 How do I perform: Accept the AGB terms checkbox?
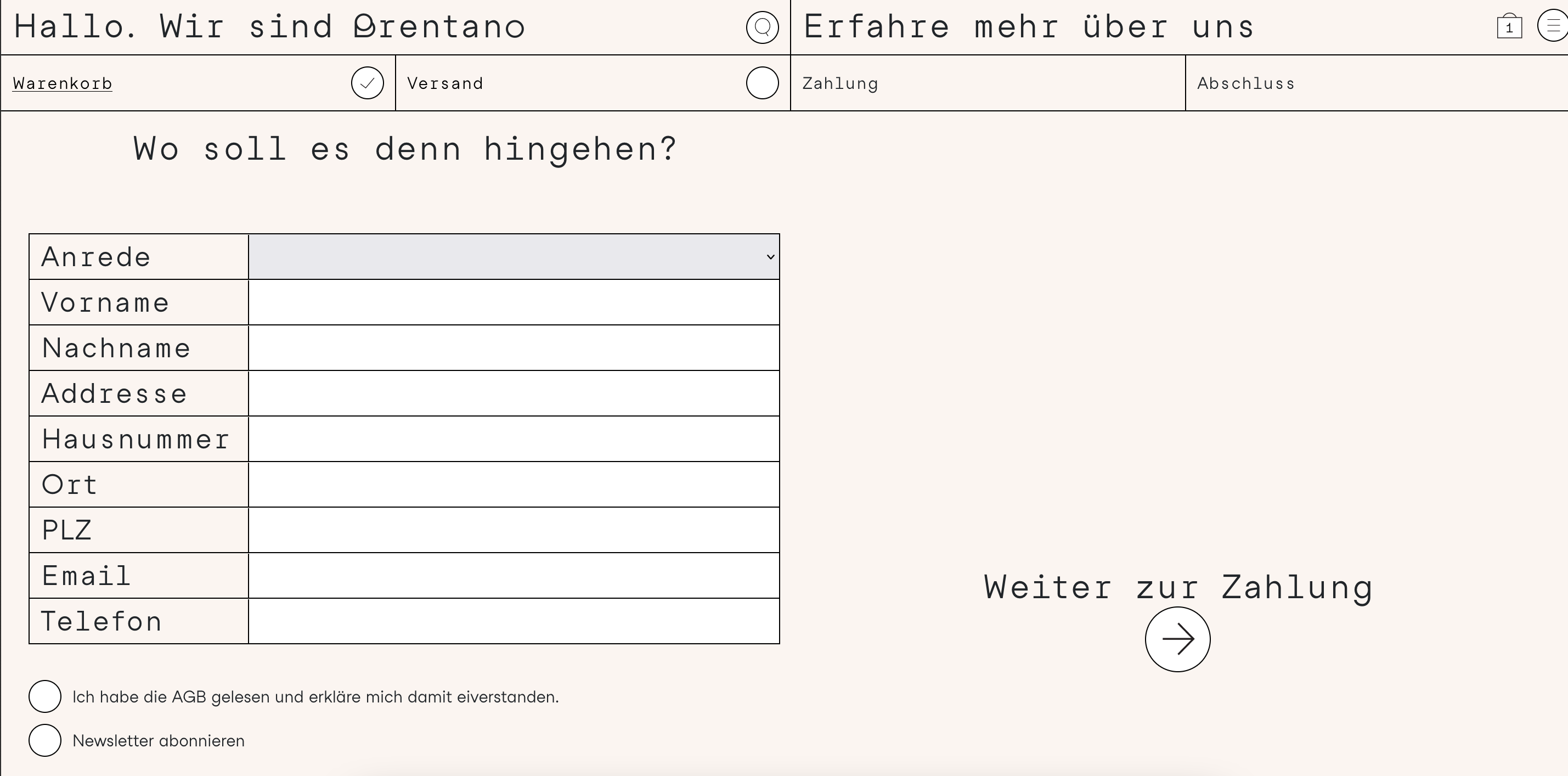45,696
